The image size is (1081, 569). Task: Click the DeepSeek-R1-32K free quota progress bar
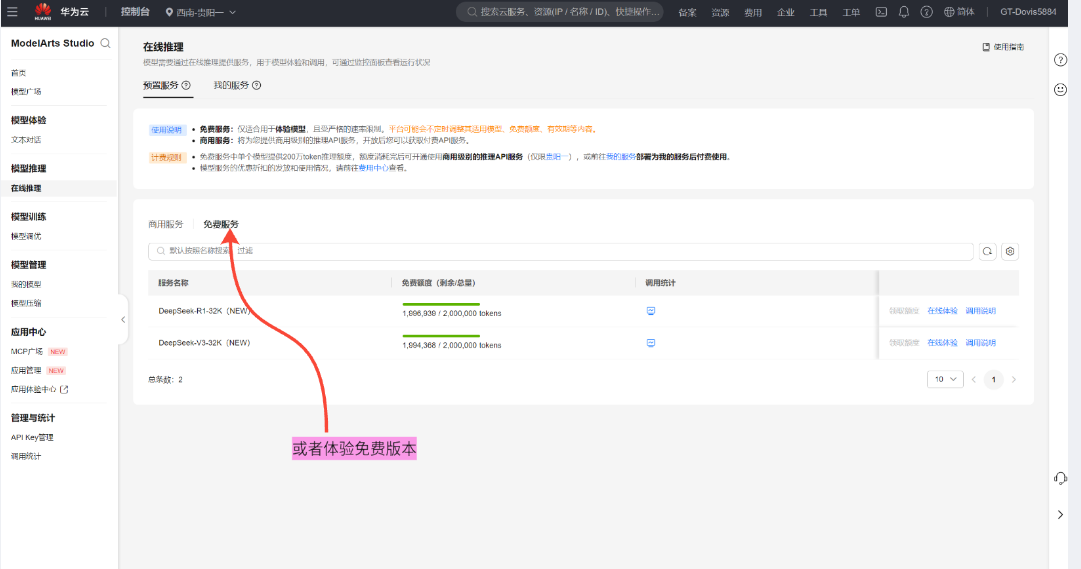(441, 304)
